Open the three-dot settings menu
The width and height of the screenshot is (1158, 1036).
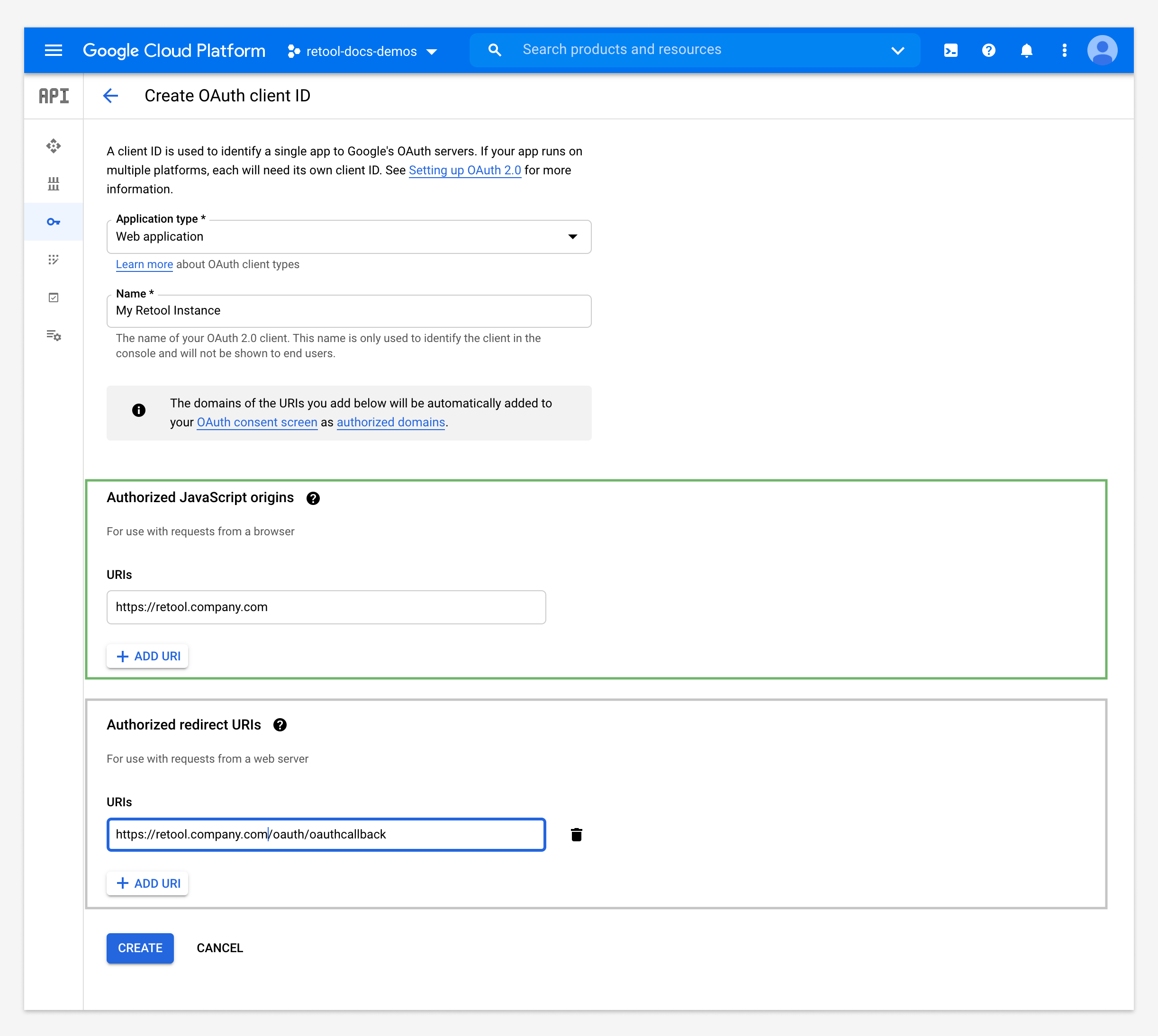pos(1064,50)
